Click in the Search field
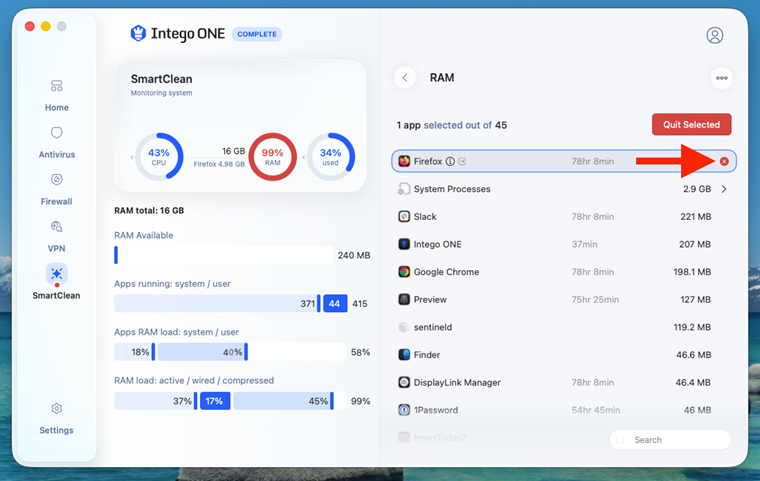This screenshot has width=760, height=481. (670, 440)
